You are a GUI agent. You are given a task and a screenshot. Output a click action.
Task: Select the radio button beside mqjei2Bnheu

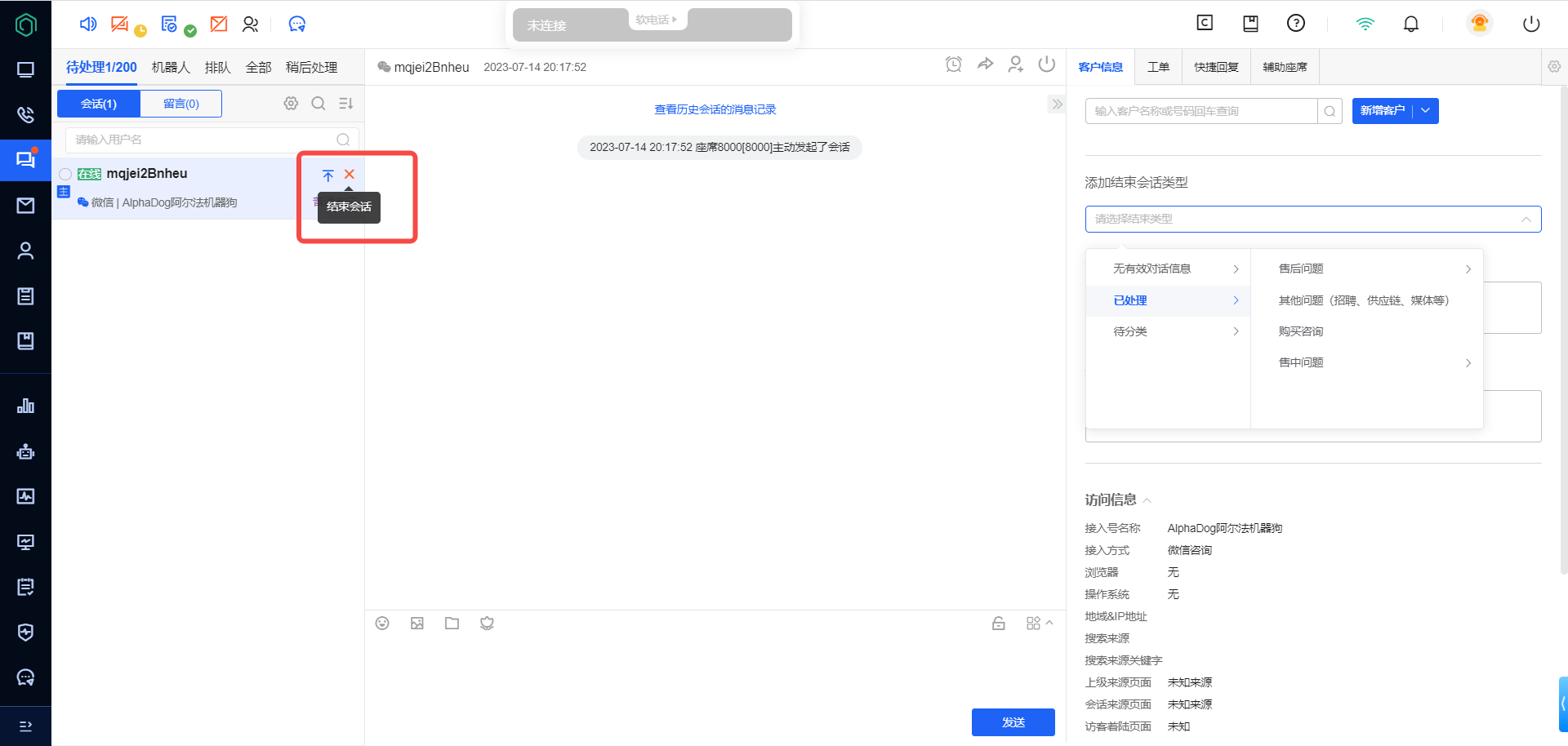tap(65, 174)
